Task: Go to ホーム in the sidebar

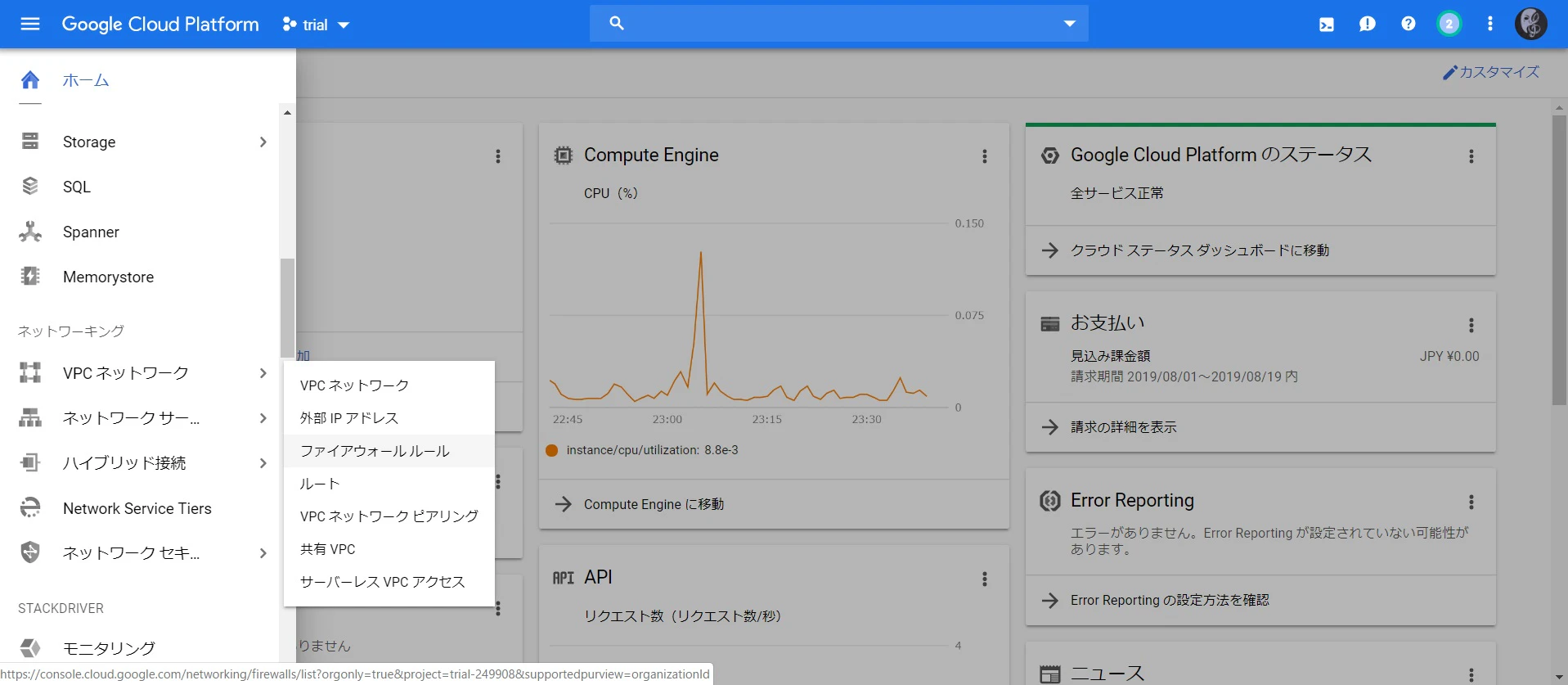Action: click(86, 80)
